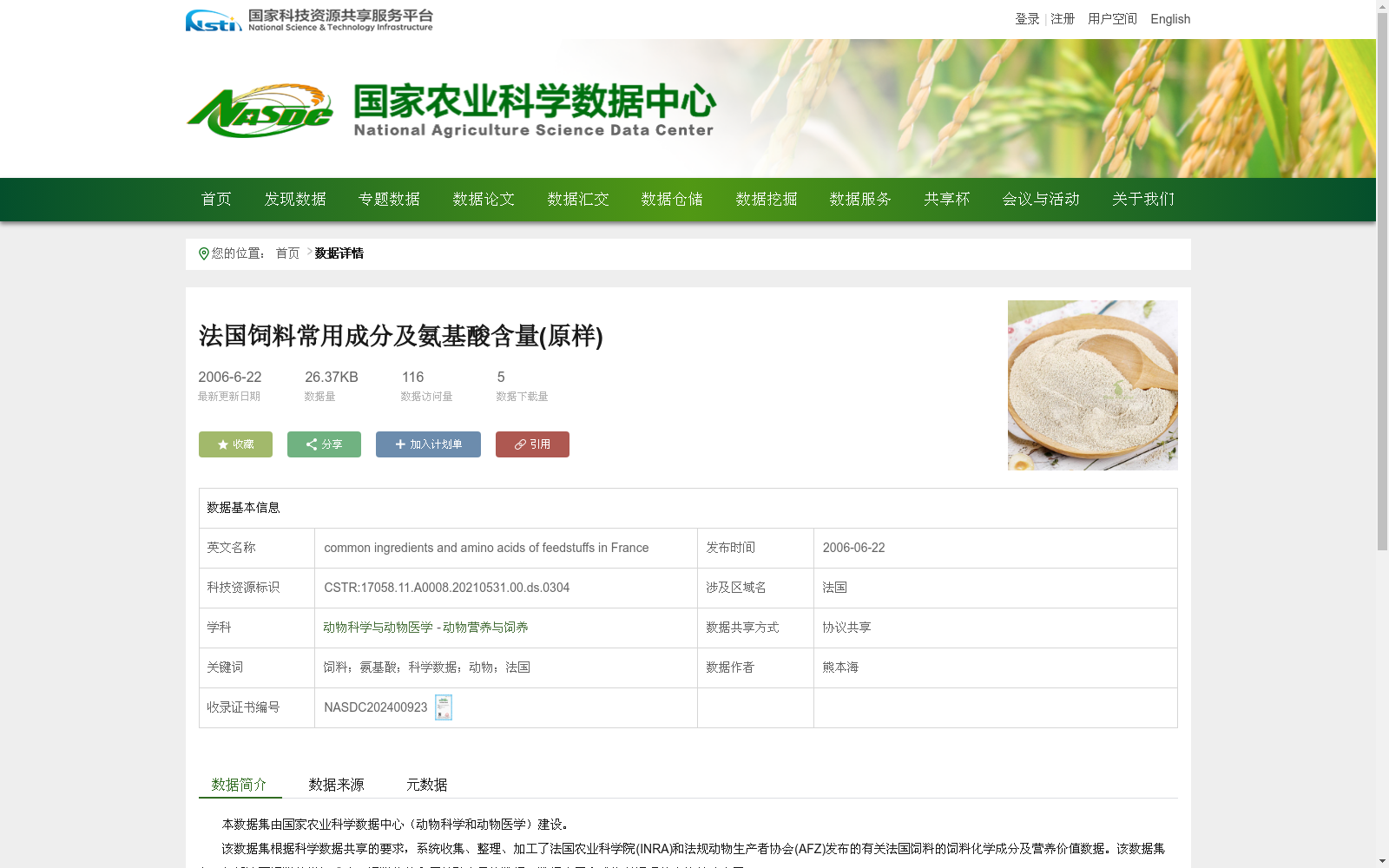
Task: Click the 数据基本信息 table header
Action: [x=243, y=508]
